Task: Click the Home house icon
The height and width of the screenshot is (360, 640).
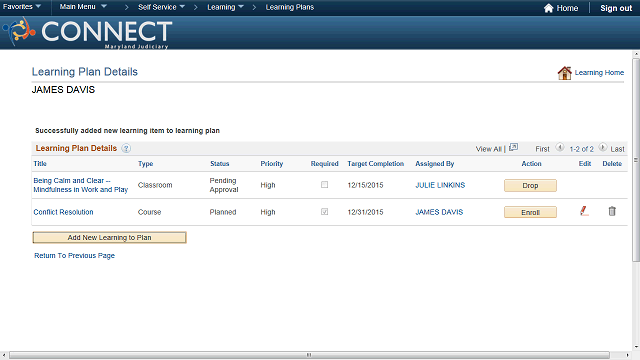Action: pos(548,8)
